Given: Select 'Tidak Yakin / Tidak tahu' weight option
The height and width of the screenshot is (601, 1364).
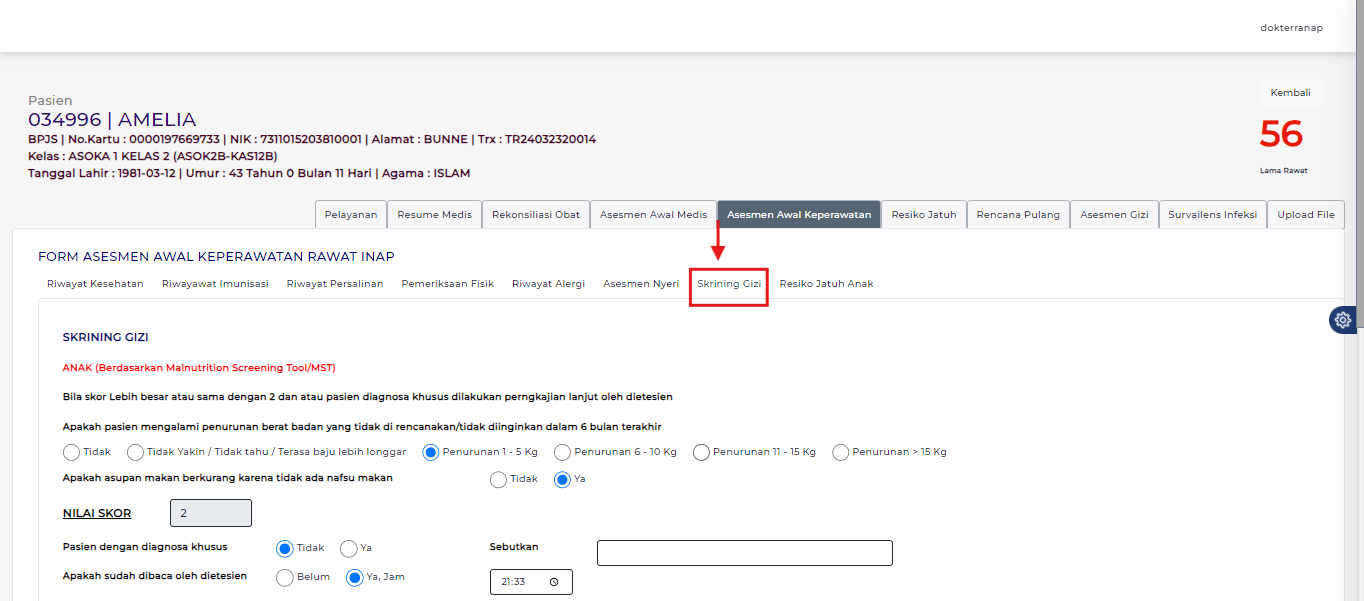Looking at the screenshot, I should [x=135, y=452].
